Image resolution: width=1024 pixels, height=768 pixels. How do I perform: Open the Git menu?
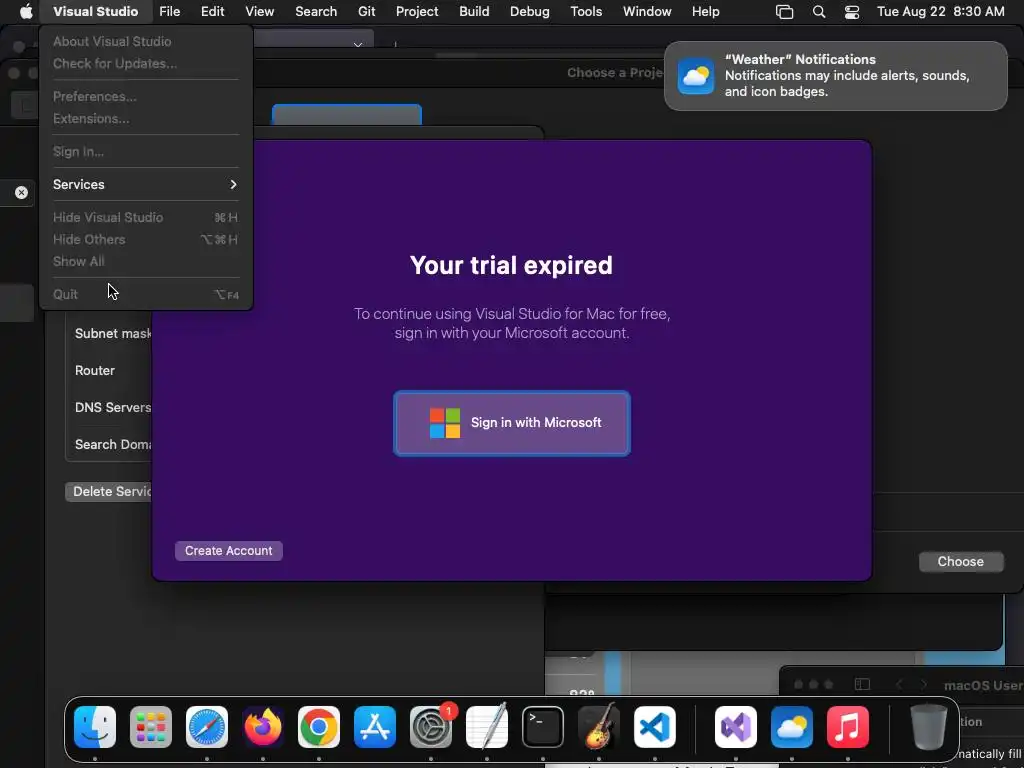366,11
